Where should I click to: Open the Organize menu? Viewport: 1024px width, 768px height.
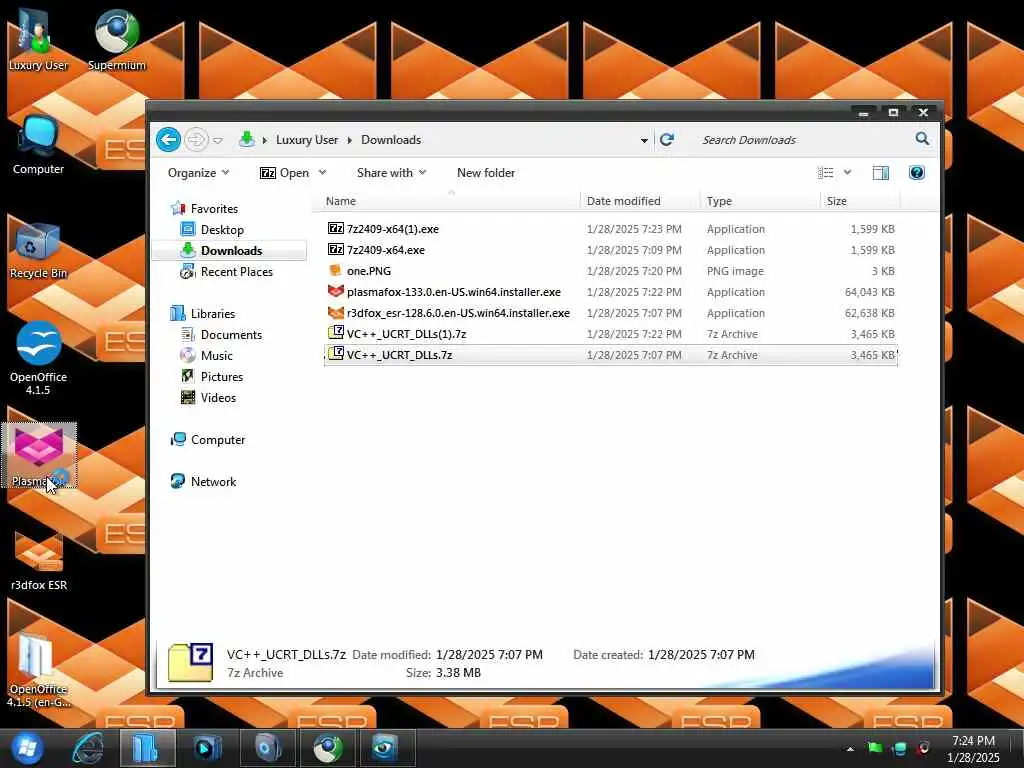199,172
